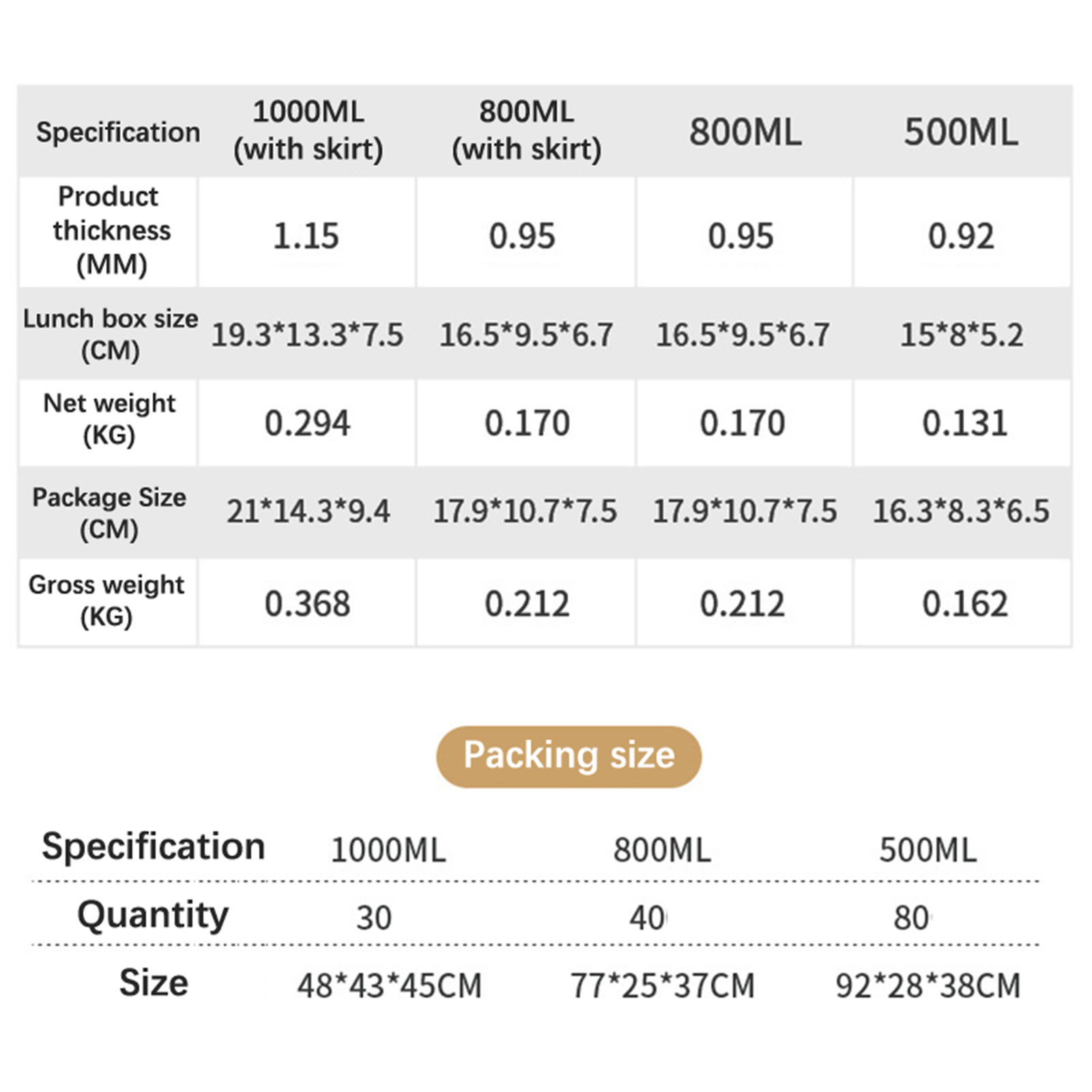Screen dimensions: 1092x1092
Task: Select the 0.92 thickness value
Action: pyautogui.click(x=961, y=236)
